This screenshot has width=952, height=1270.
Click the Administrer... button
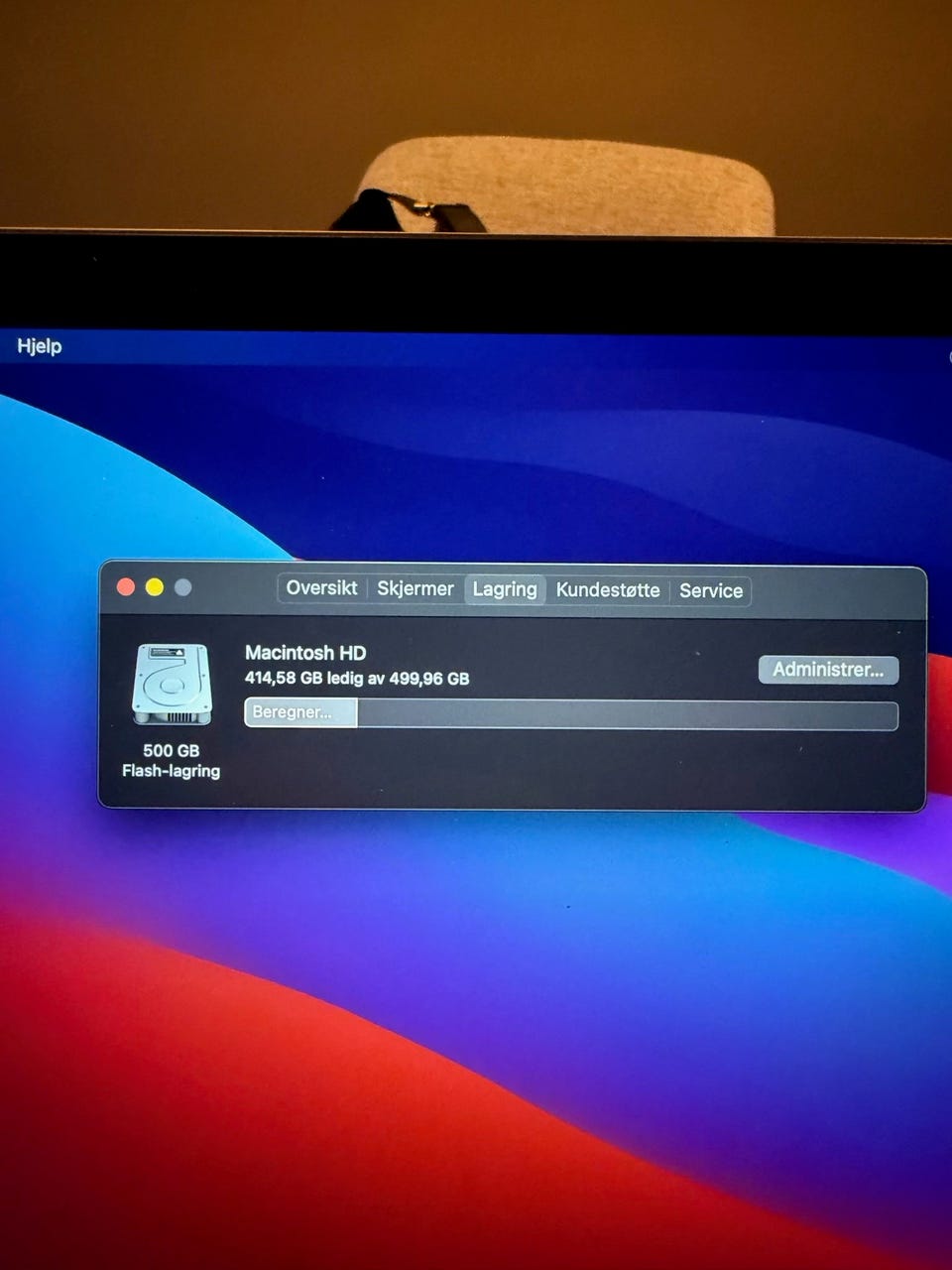point(828,670)
